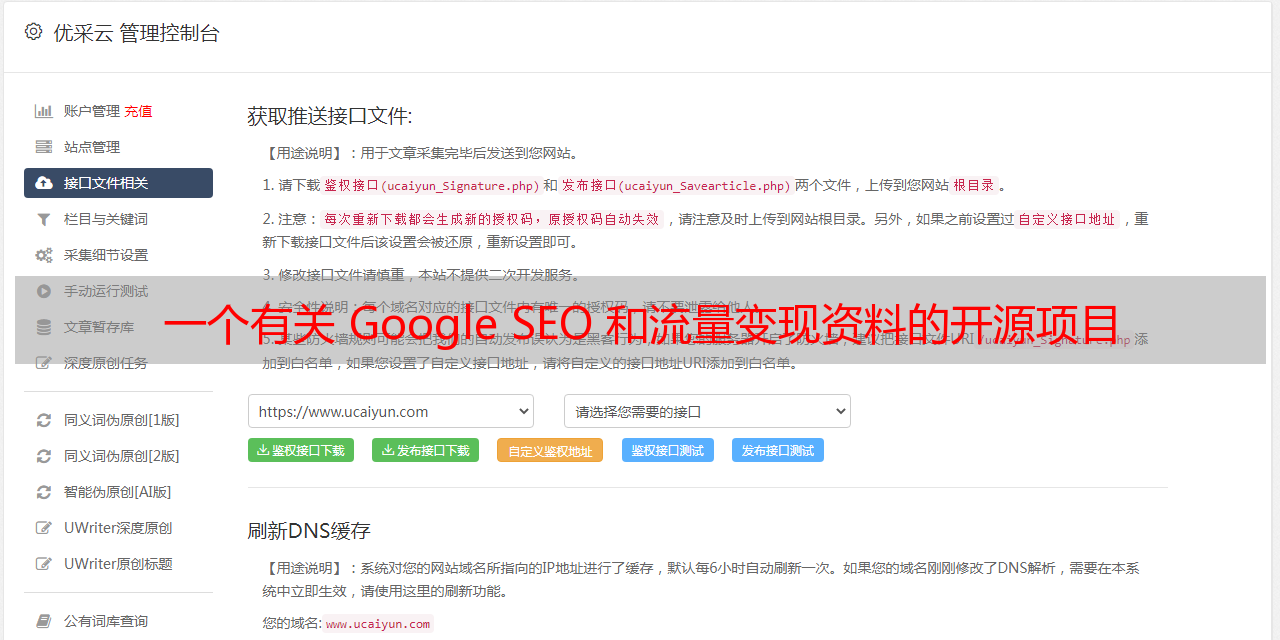
Task: Click the 根目录 highlighted text
Action: (x=974, y=185)
